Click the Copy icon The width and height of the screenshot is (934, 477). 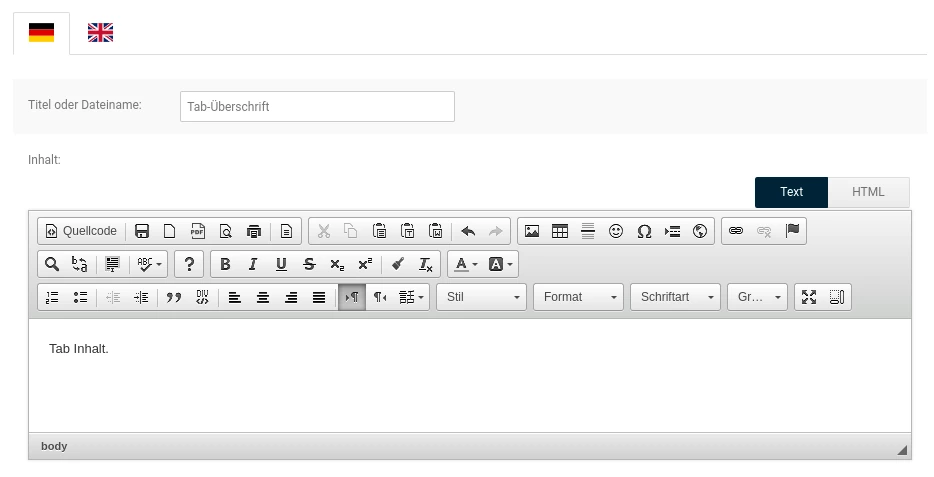point(351,231)
